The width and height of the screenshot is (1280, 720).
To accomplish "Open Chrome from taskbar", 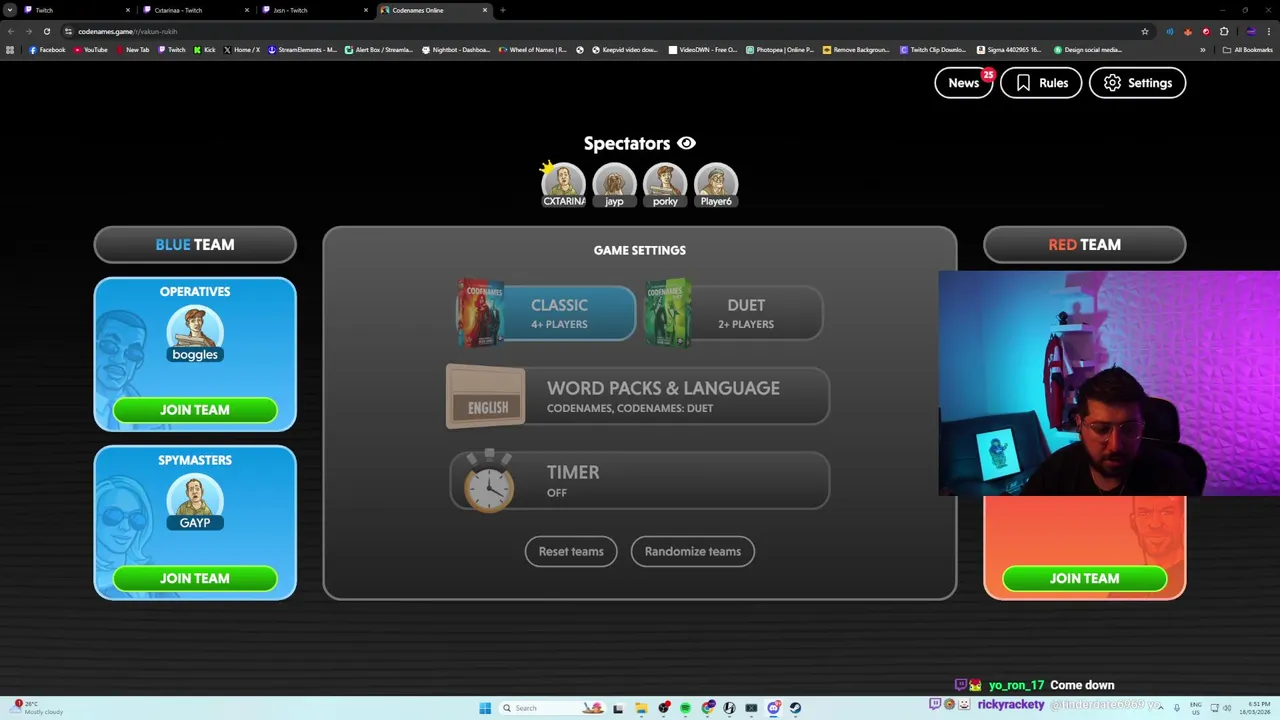I will click(708, 708).
